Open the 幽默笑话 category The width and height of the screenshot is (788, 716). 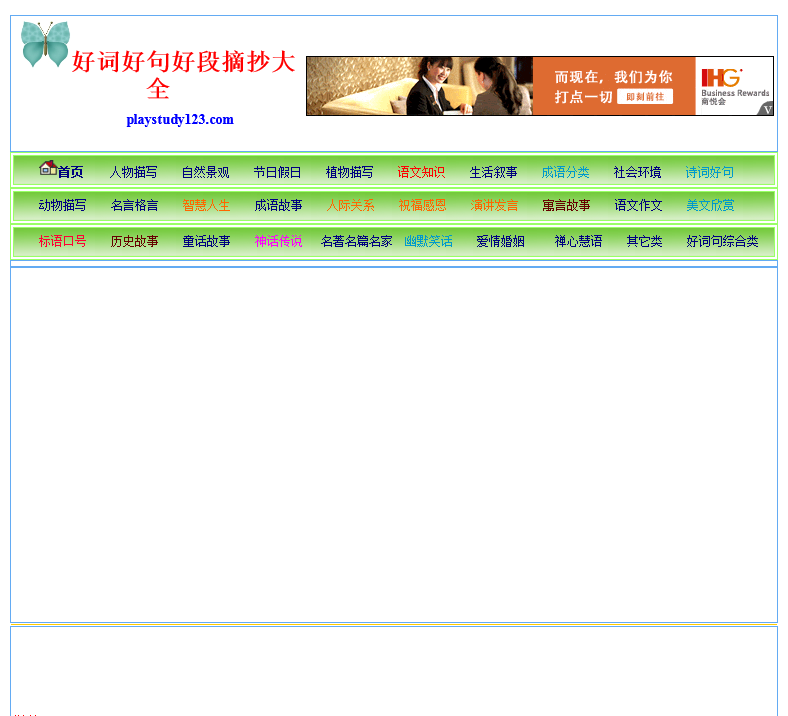point(428,241)
